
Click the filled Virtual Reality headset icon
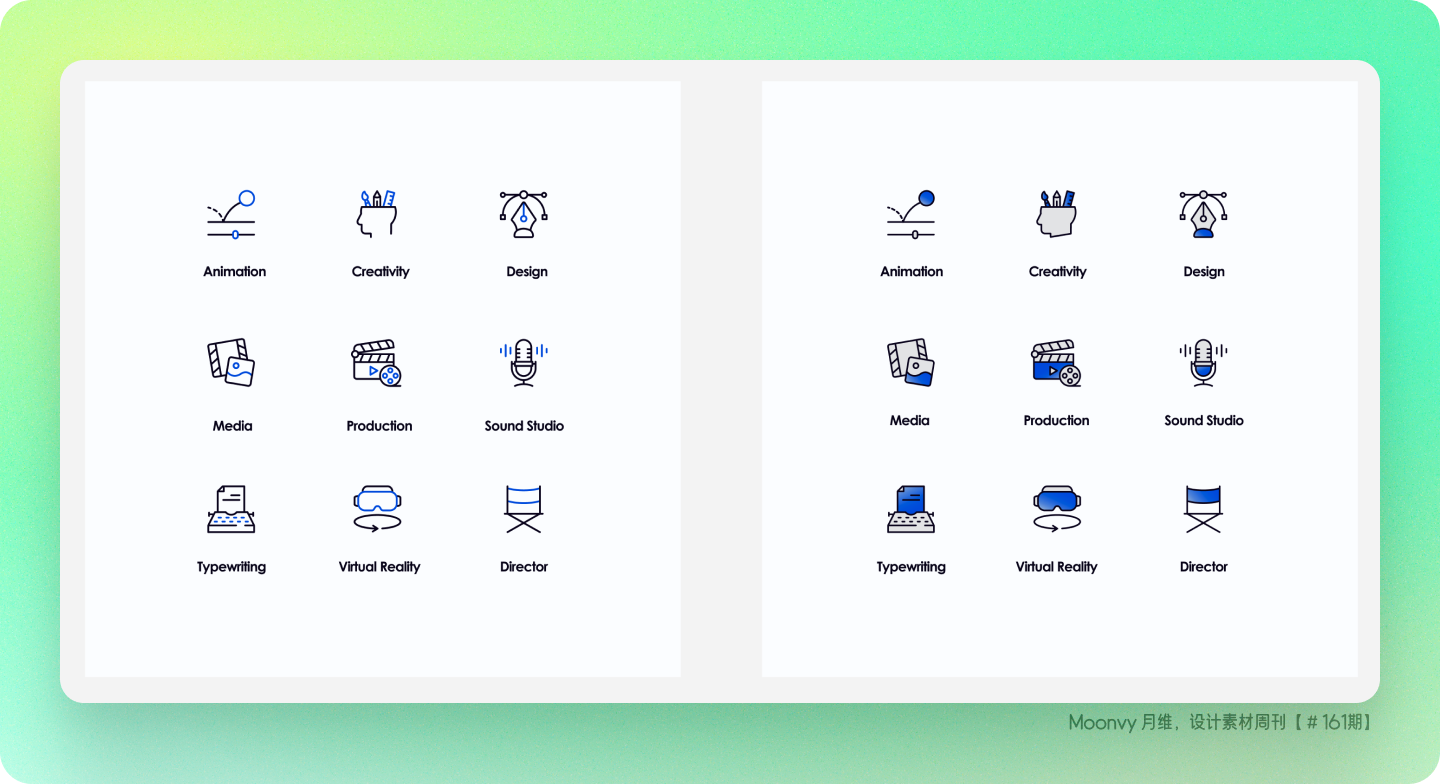1056,509
